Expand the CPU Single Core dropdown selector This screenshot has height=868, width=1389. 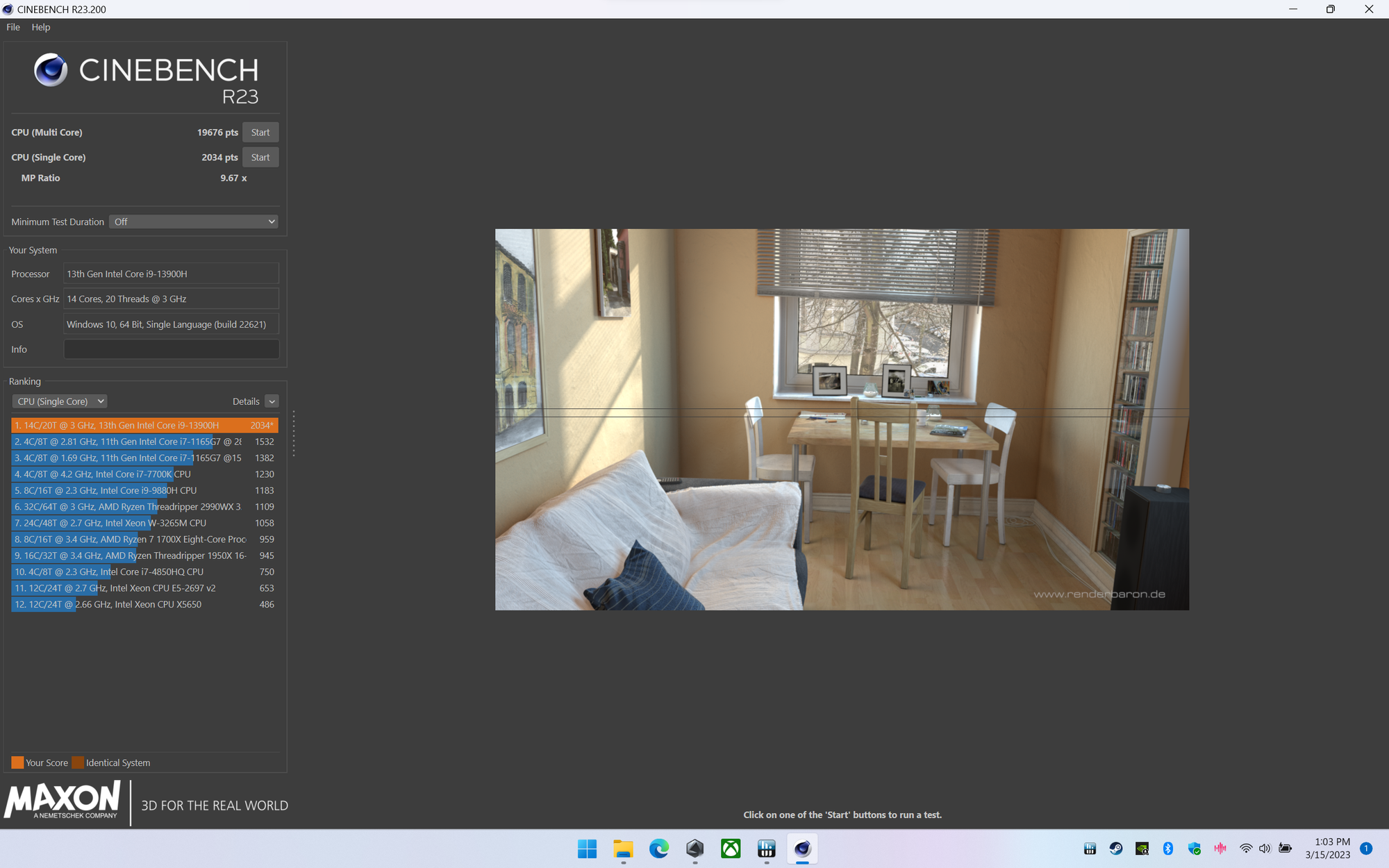point(58,401)
